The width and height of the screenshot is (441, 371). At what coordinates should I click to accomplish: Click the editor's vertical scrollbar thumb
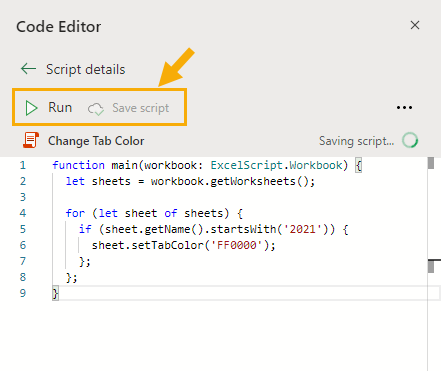click(431, 163)
